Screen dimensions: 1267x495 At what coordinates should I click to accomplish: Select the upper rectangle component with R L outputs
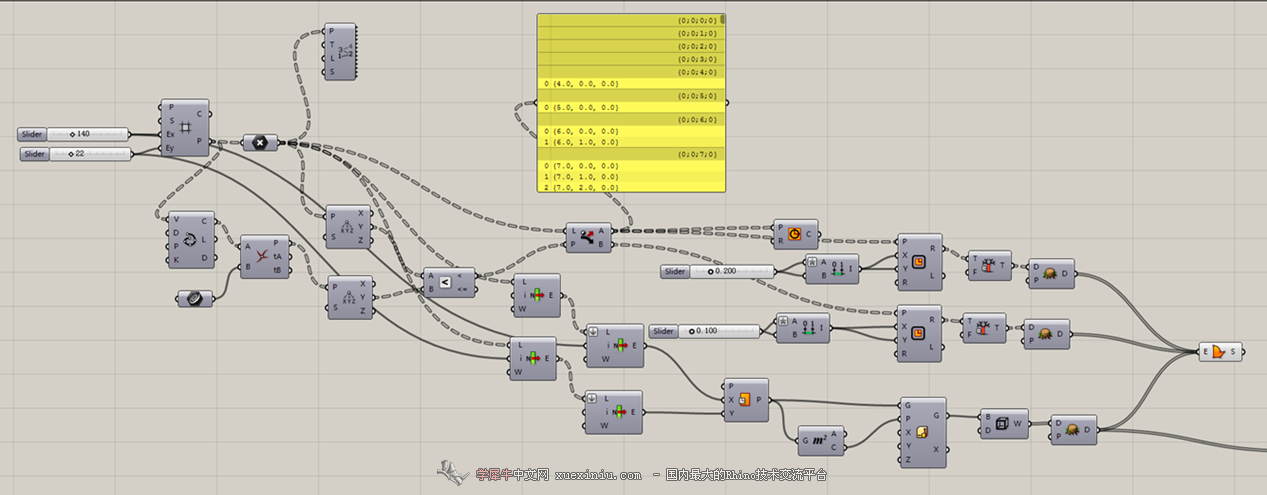pyautogui.click(x=919, y=261)
